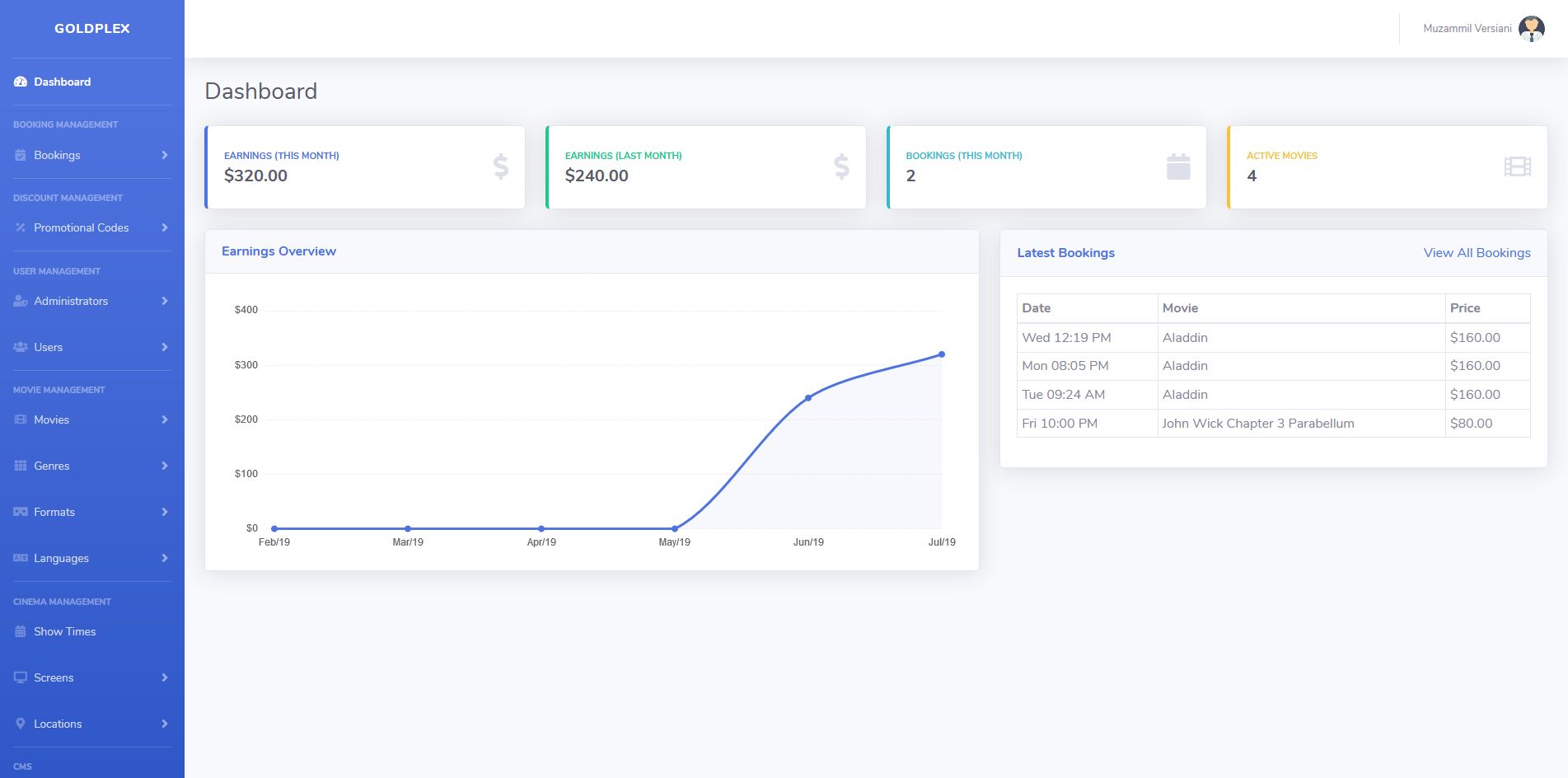Click the GOLDPLEX brand logo text
1568x778 pixels.
point(92,28)
